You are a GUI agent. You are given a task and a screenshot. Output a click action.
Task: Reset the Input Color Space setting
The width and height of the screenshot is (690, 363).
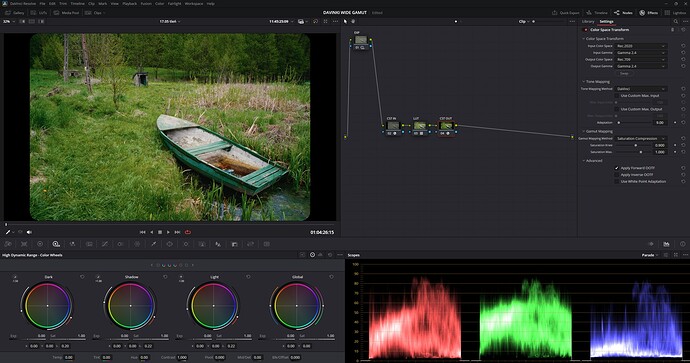[683, 46]
